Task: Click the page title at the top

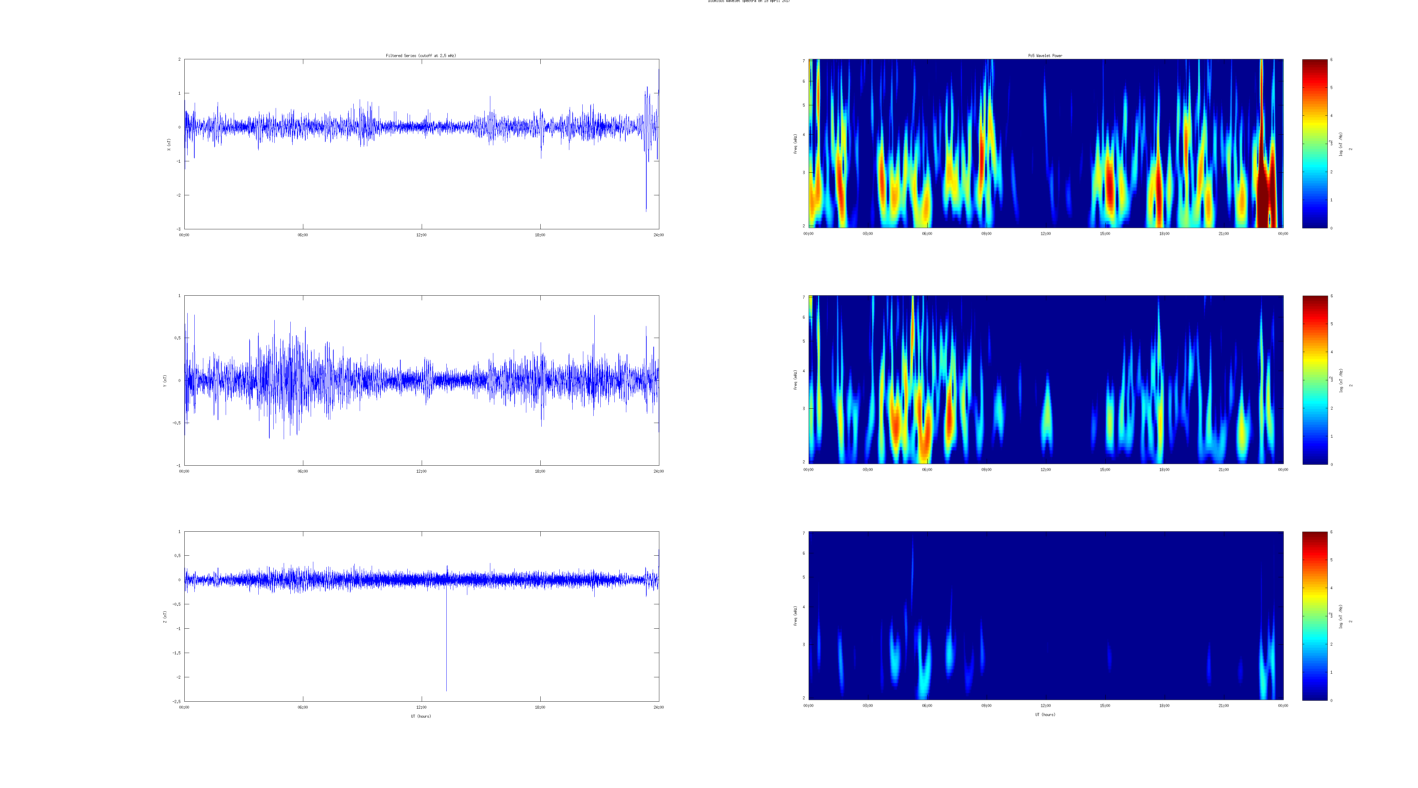Action: 749,1
